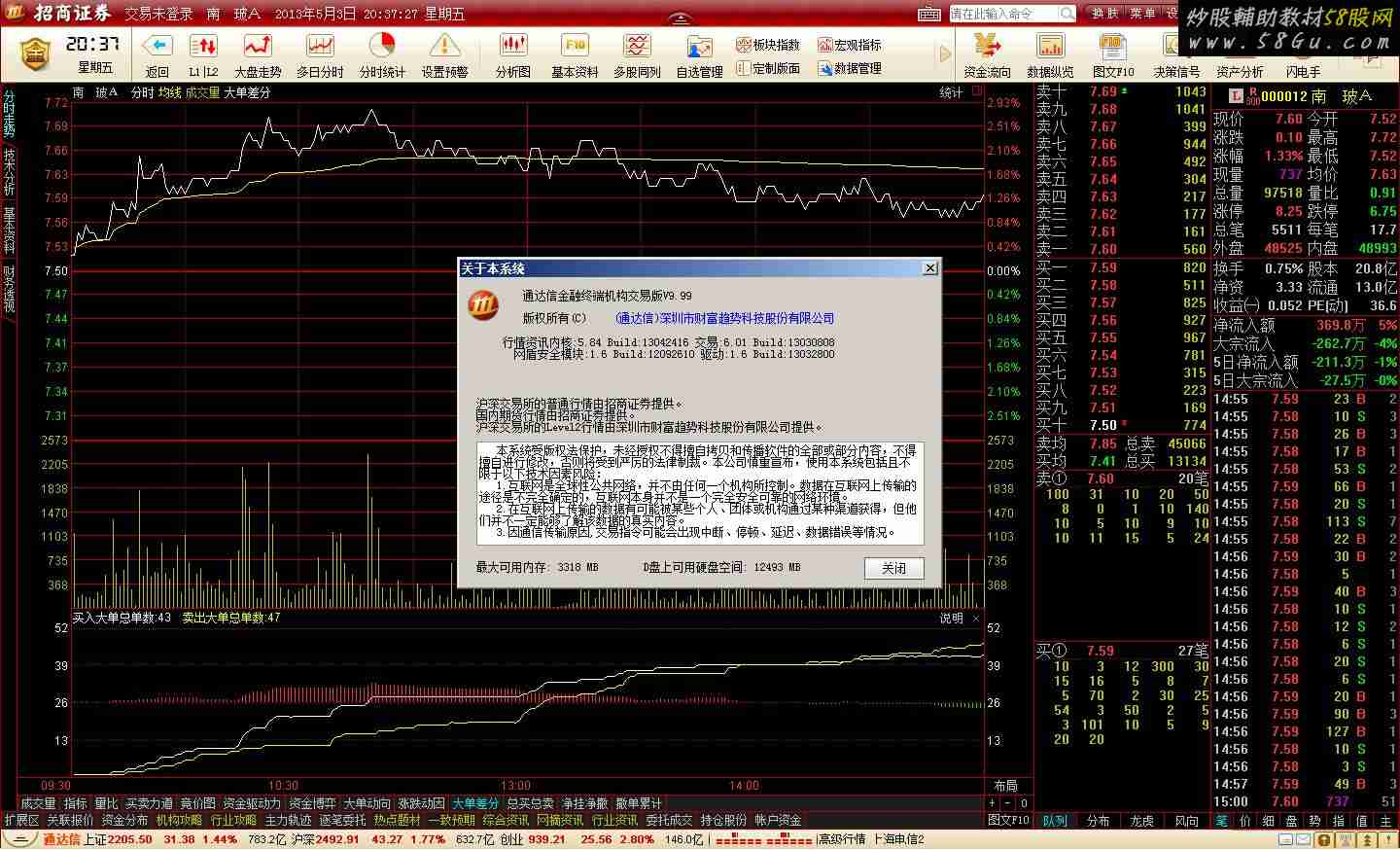This screenshot has width=1400, height=850.
Task: Select the 分布 tab in quote panel
Action: [x=1099, y=821]
